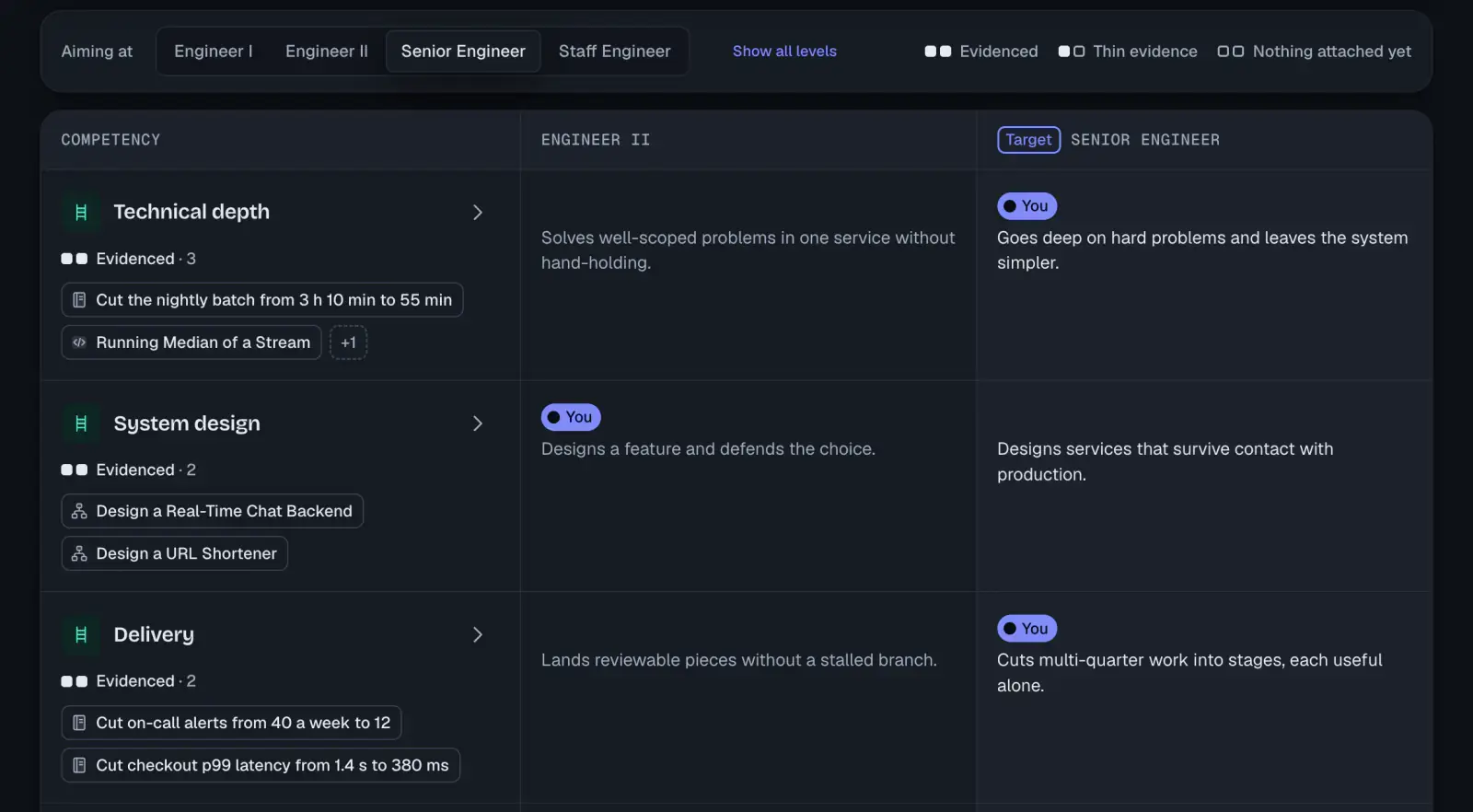The width and height of the screenshot is (1473, 812).
Task: Click the Evidenced legend squares in the header
Action: click(x=937, y=52)
